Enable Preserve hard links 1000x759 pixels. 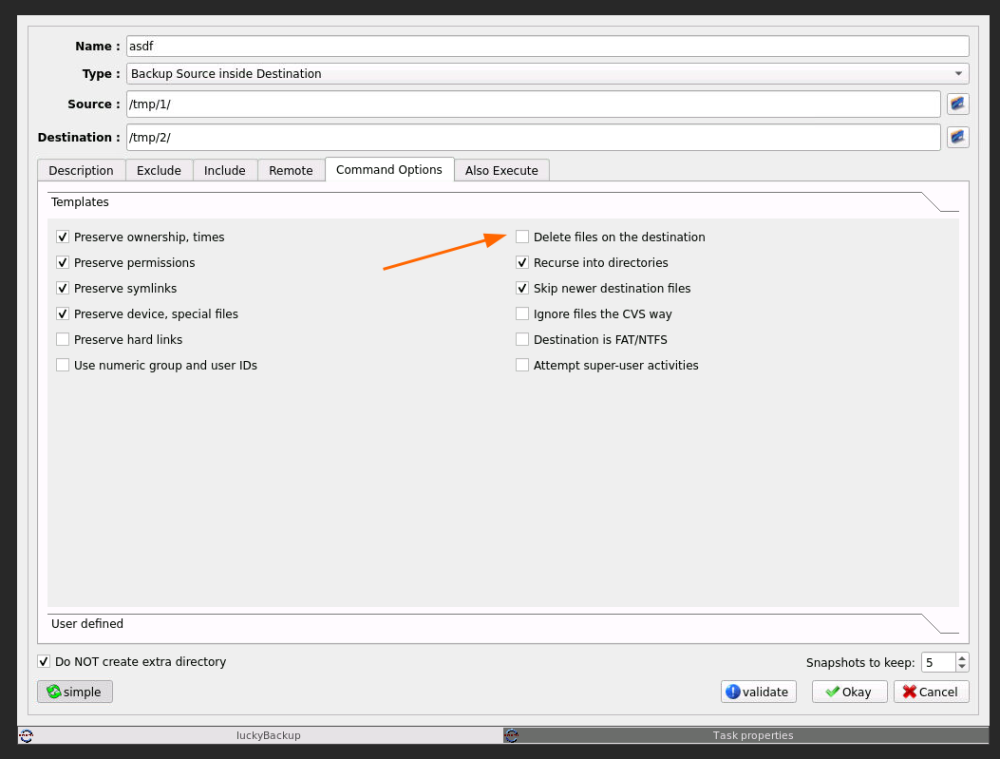tap(62, 339)
